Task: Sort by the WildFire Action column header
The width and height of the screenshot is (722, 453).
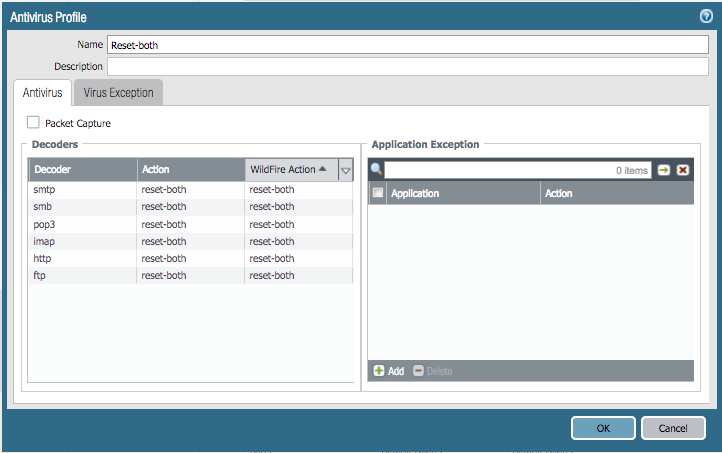Action: coord(290,170)
